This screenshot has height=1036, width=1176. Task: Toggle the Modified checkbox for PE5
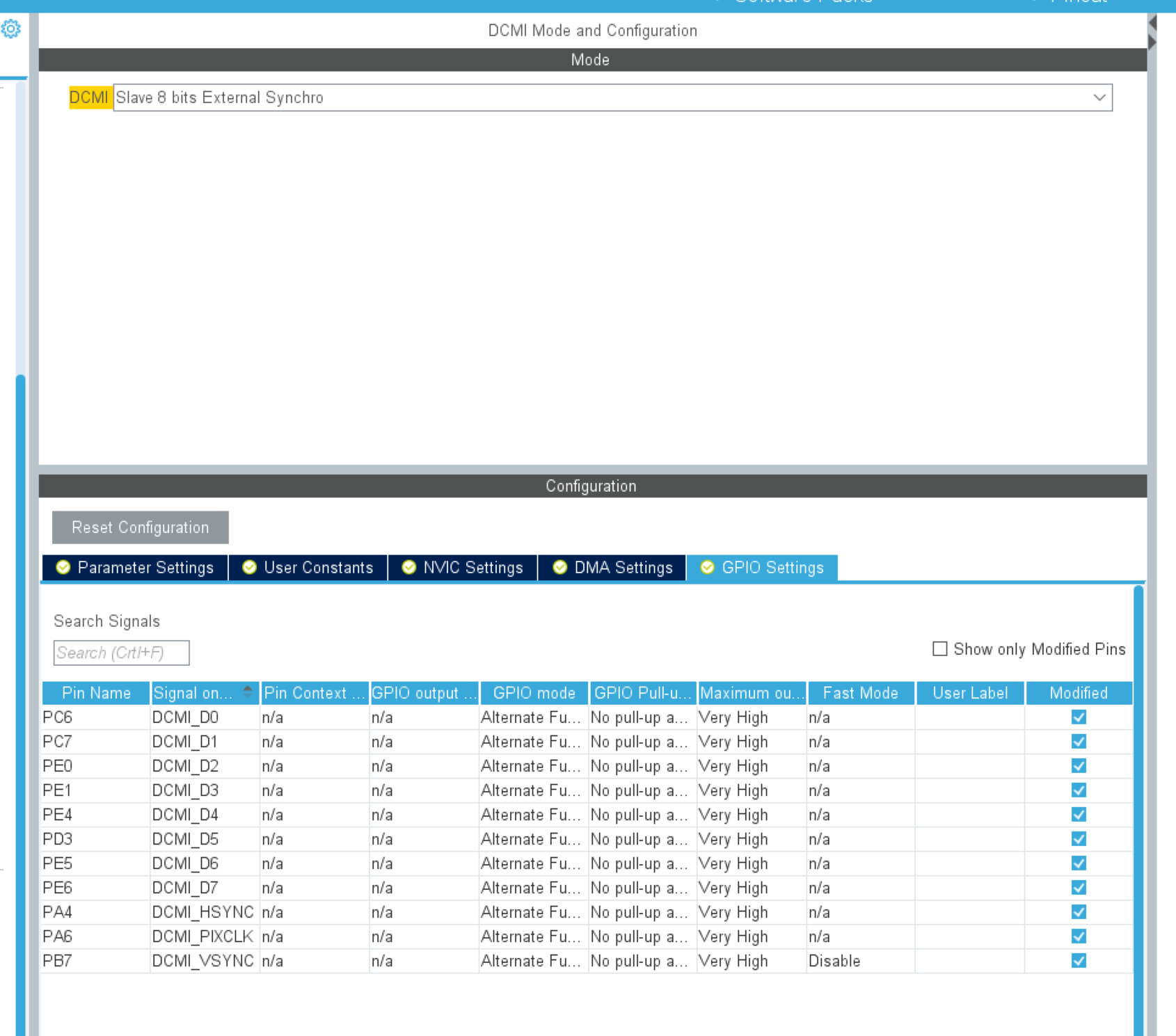coord(1079,863)
